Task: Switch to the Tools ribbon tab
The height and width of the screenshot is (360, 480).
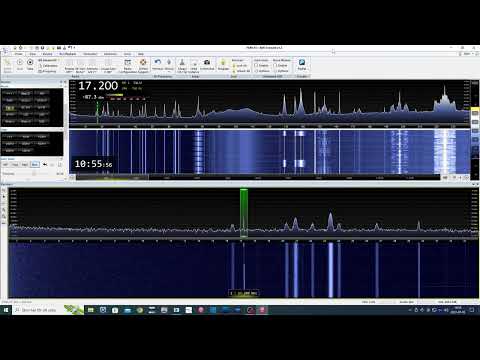Action: pos(128,54)
